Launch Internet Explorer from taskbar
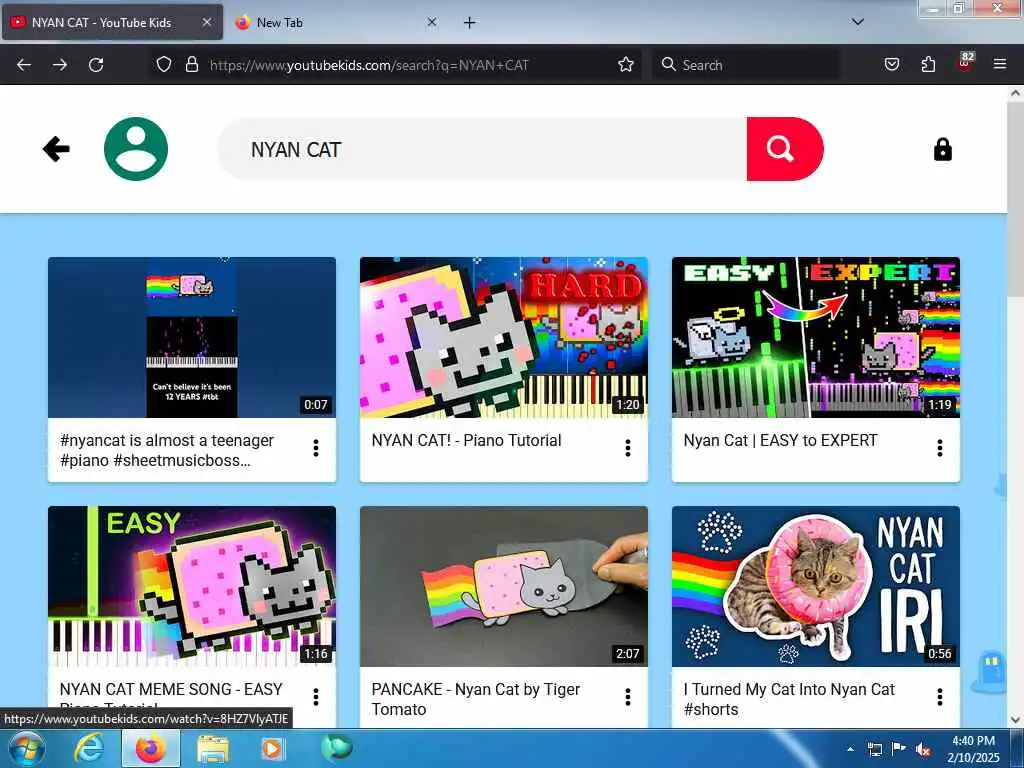 pos(89,749)
